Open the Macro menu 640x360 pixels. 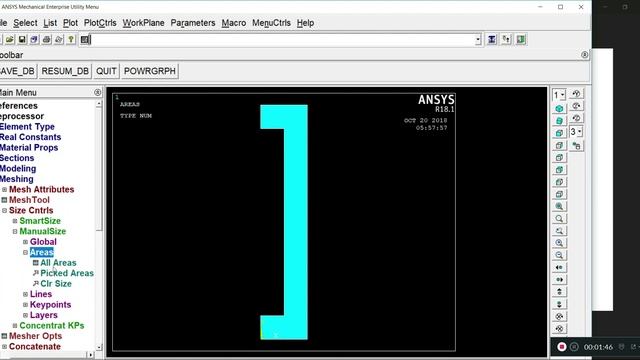[234, 23]
